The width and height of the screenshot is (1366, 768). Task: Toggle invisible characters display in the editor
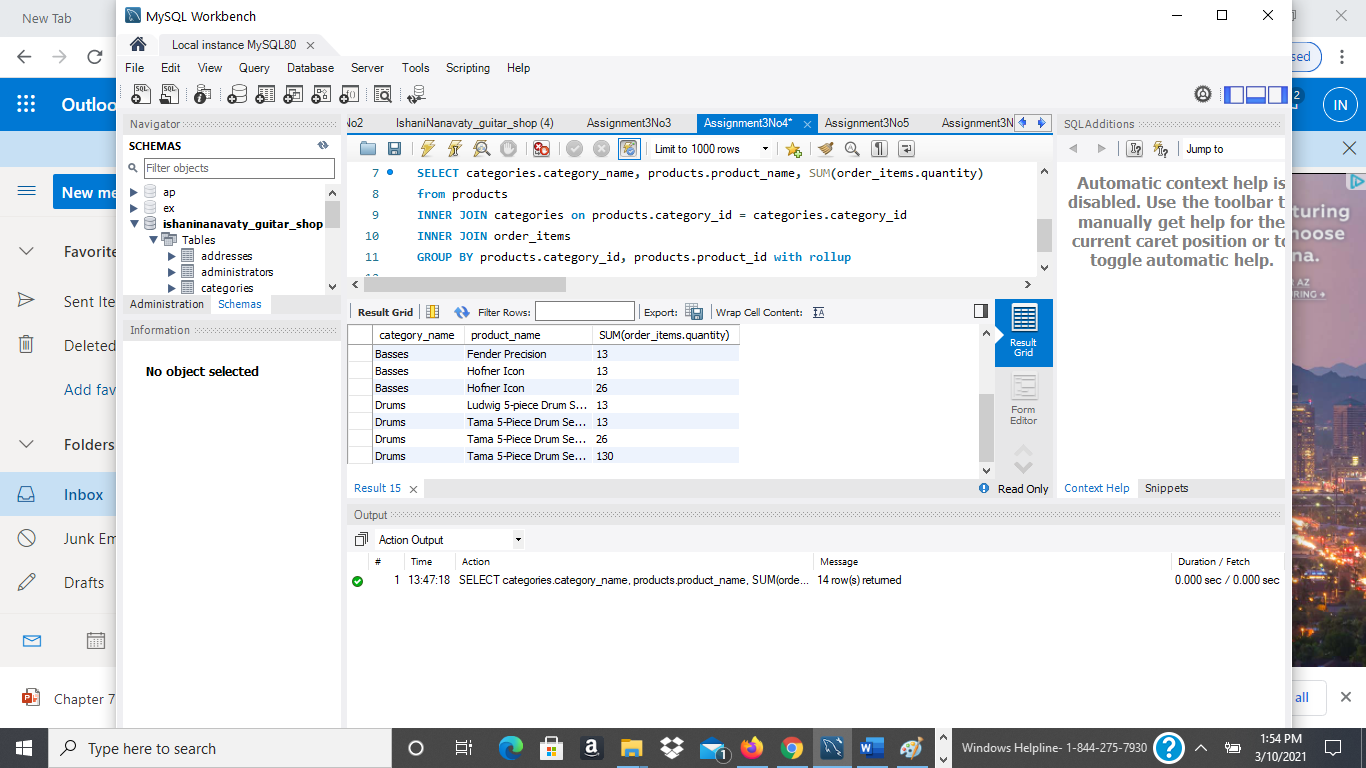878,148
